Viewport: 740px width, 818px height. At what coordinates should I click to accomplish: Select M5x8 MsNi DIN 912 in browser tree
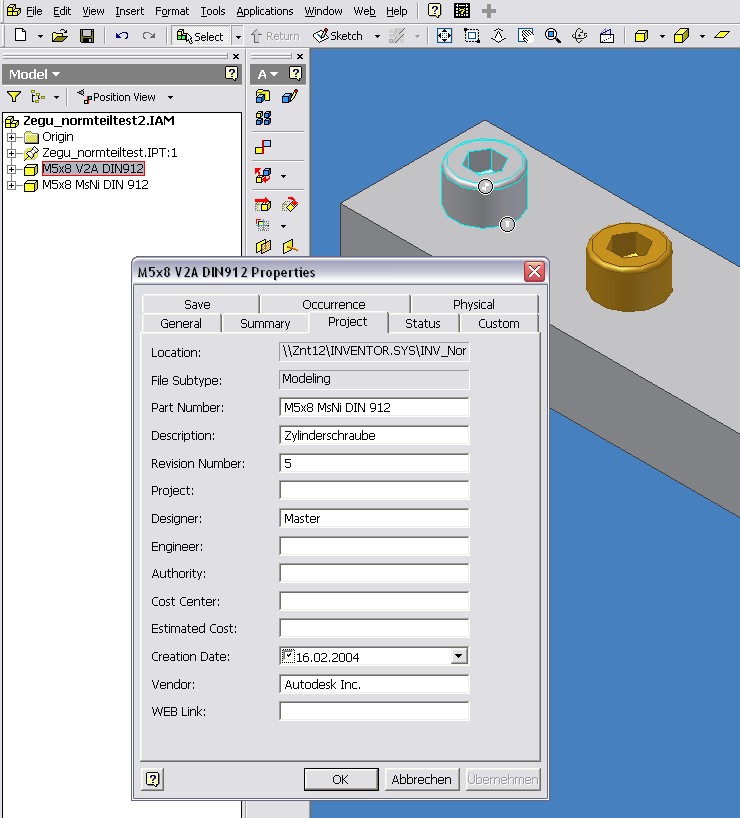95,185
